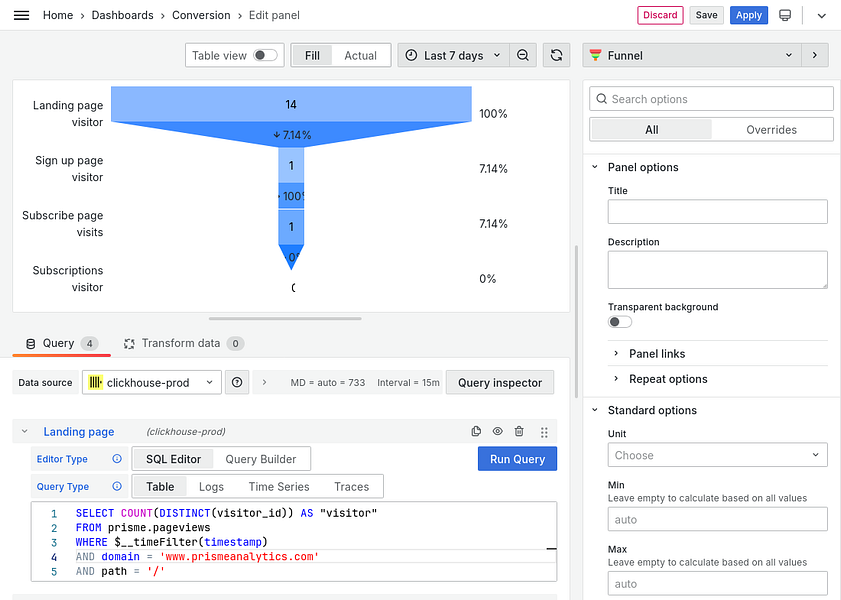Image resolution: width=841 pixels, height=600 pixels.
Task: Collapse the top toolbar chevron
Action: [821, 16]
